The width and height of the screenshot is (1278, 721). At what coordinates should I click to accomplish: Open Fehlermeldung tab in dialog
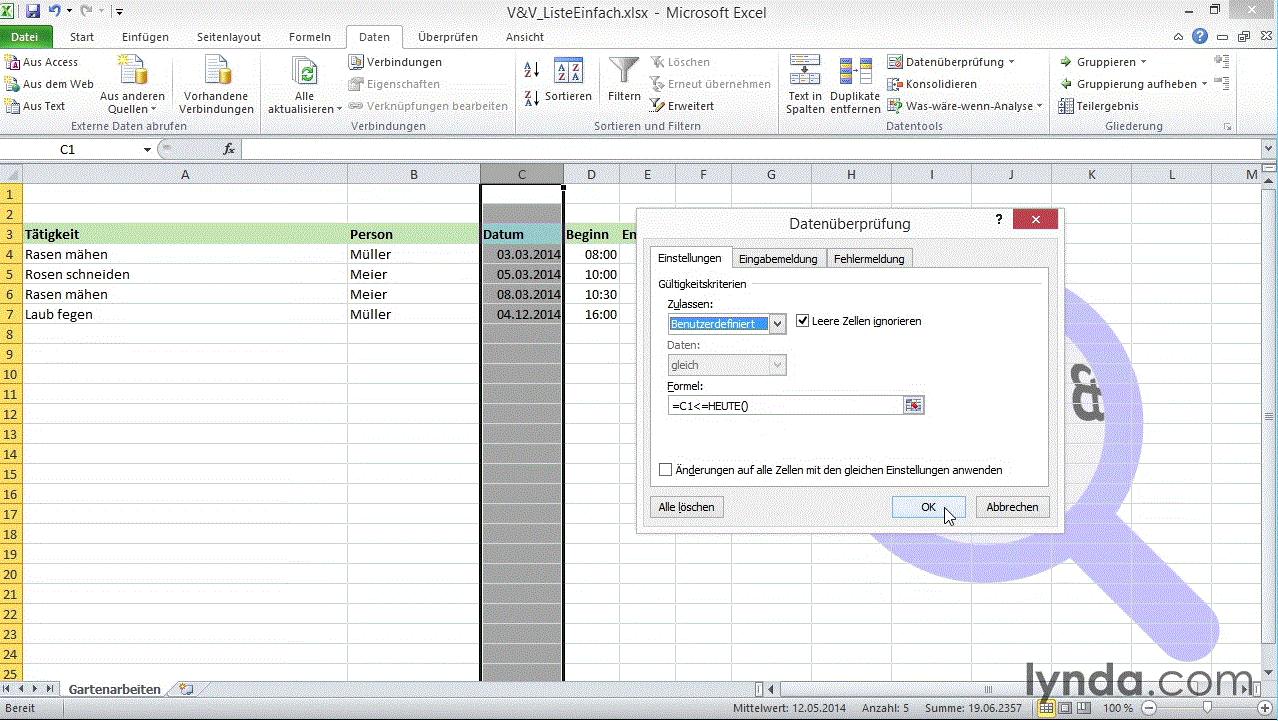(x=869, y=259)
